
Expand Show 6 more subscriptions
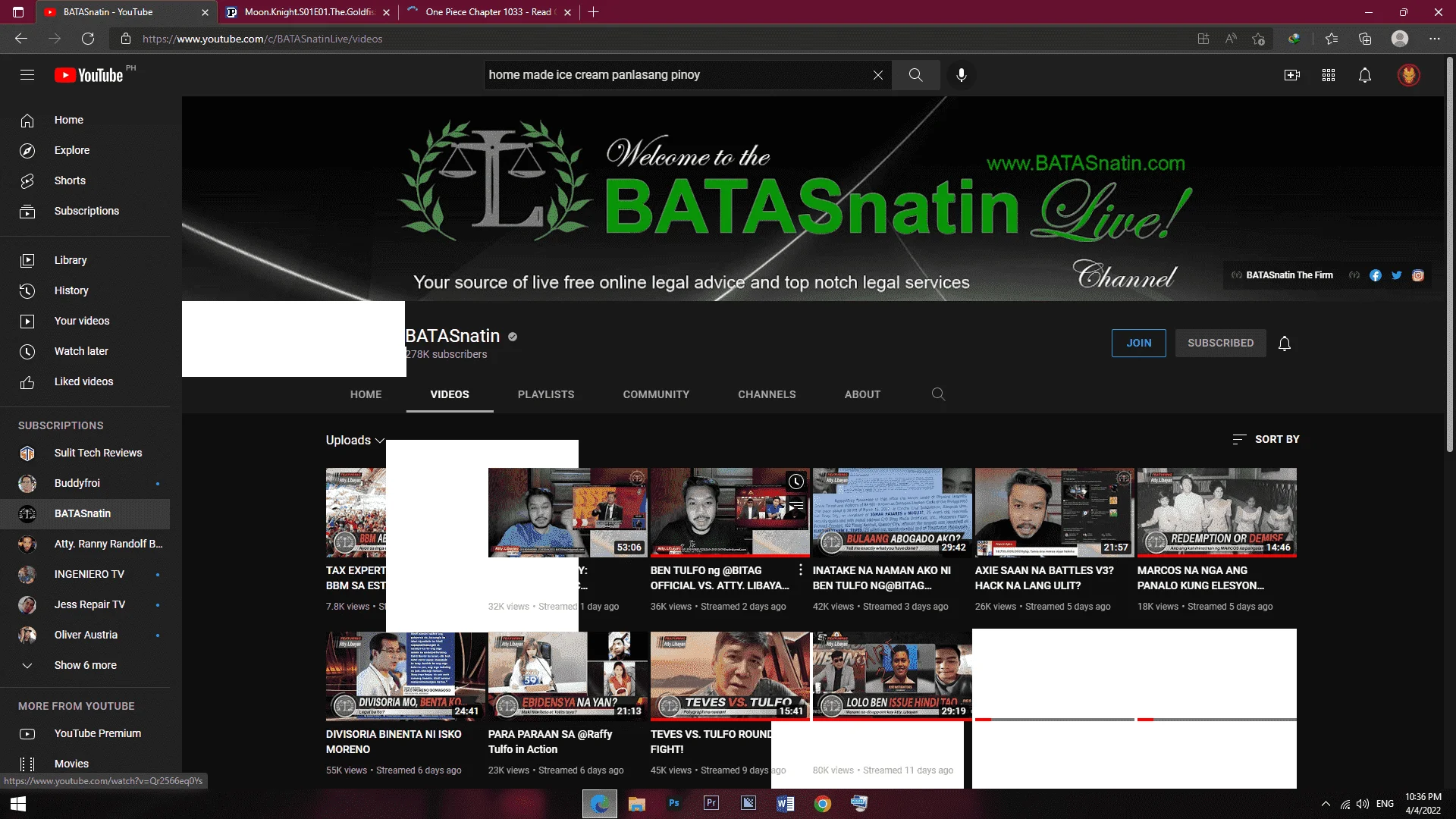point(85,665)
